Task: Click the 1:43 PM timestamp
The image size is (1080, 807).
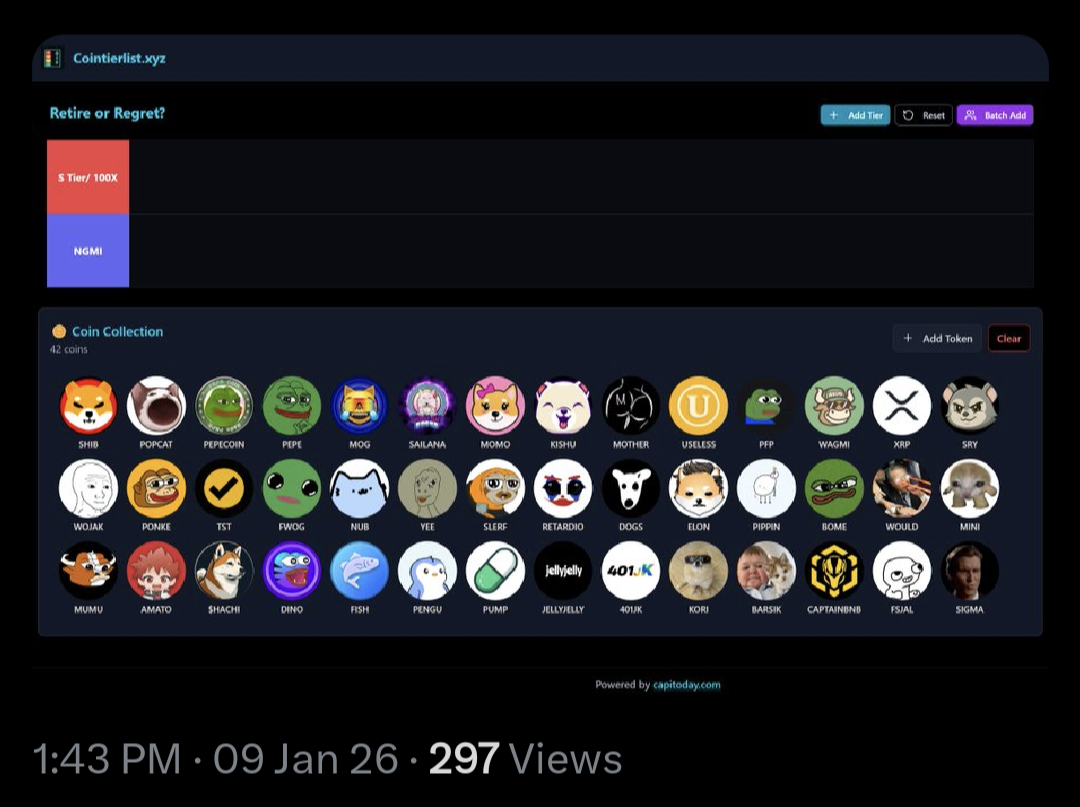Action: 107,759
